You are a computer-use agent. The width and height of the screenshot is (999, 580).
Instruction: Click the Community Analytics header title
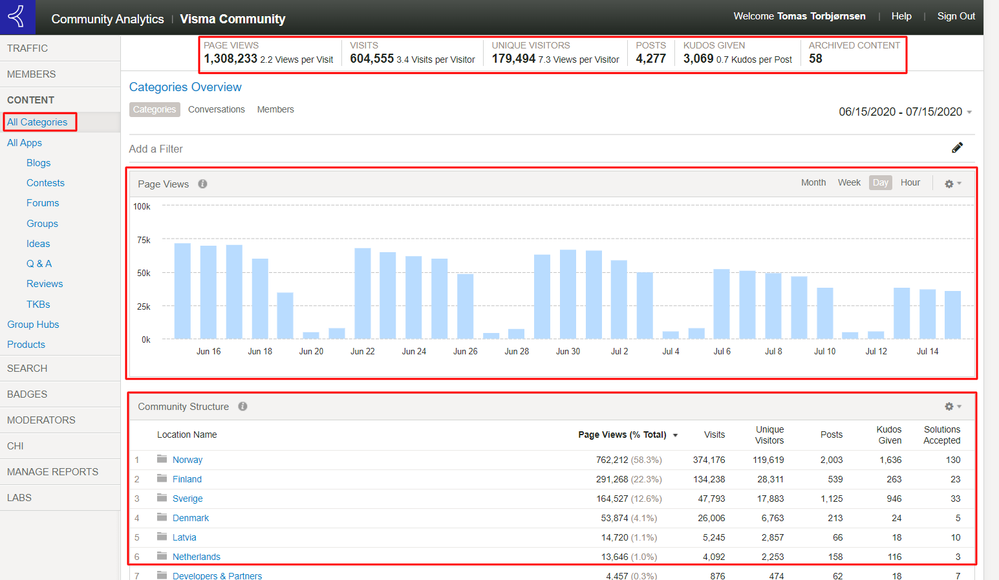pos(108,19)
